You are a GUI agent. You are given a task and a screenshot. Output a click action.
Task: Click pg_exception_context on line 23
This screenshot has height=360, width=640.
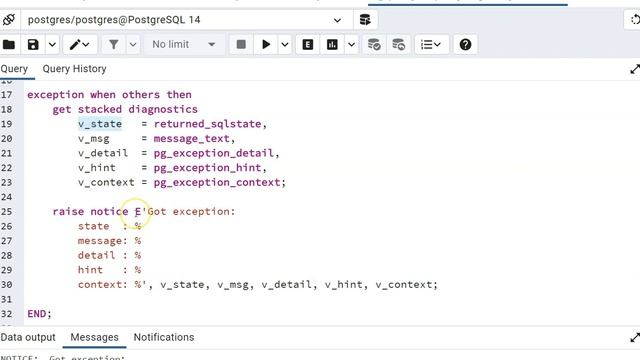tap(217, 182)
